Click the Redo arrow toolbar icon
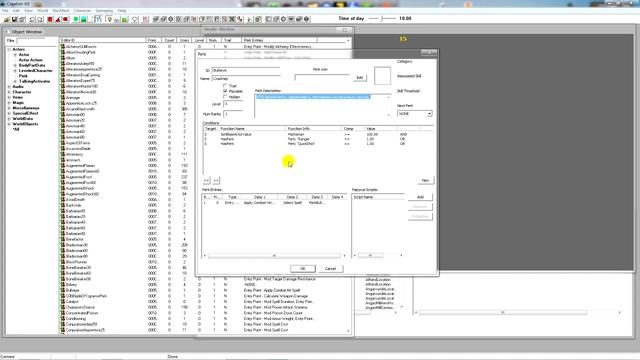The height and width of the screenshot is (360, 640). tap(40, 19)
